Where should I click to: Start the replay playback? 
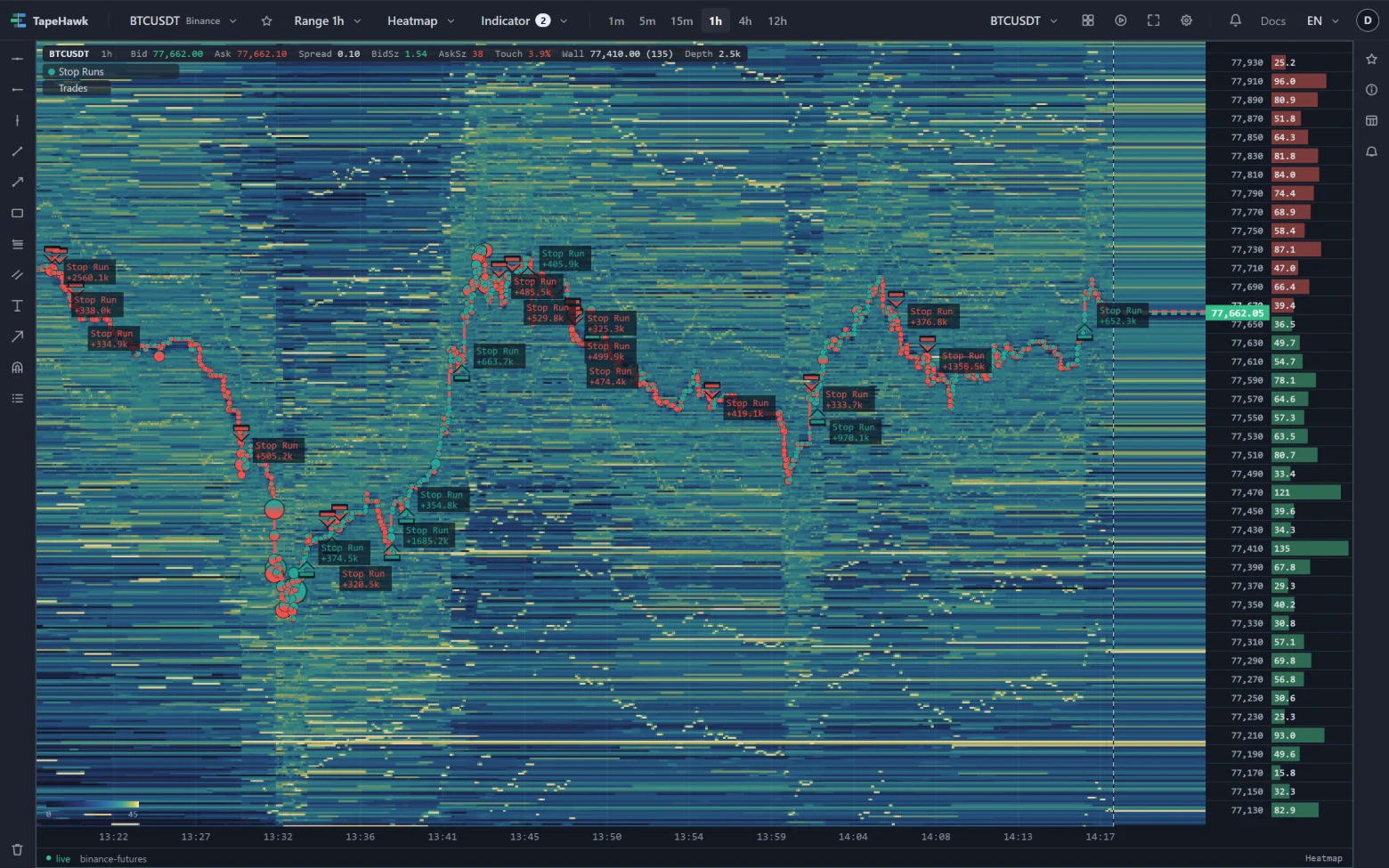click(1120, 20)
